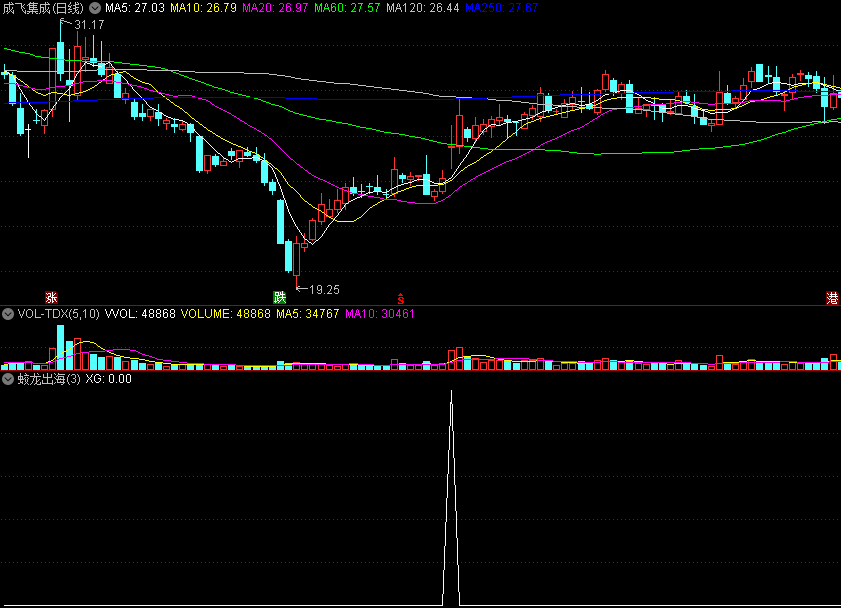Open 蛟龙出海(3) indicator dropdown arrow

(8, 379)
